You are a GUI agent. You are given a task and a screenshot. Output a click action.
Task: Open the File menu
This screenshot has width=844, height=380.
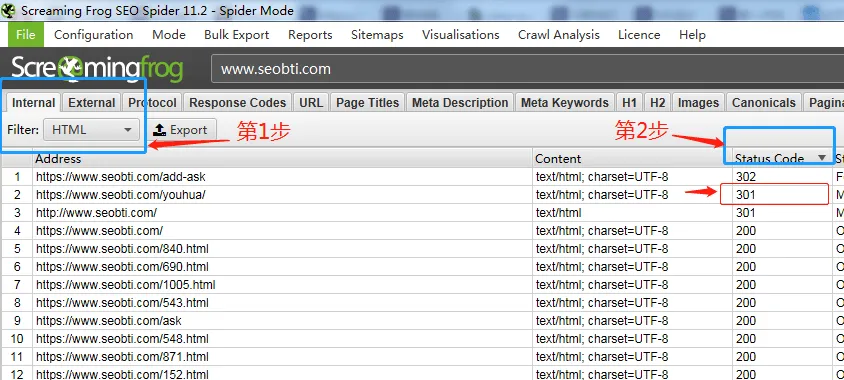click(x=25, y=34)
